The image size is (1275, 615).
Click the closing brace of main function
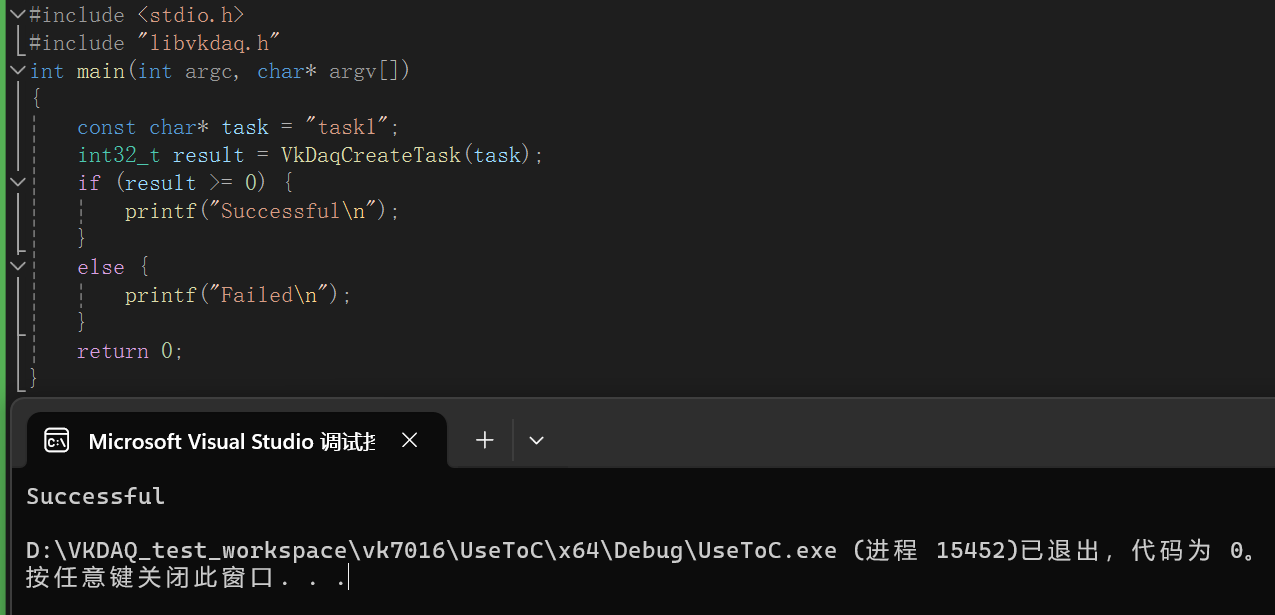coord(34,378)
